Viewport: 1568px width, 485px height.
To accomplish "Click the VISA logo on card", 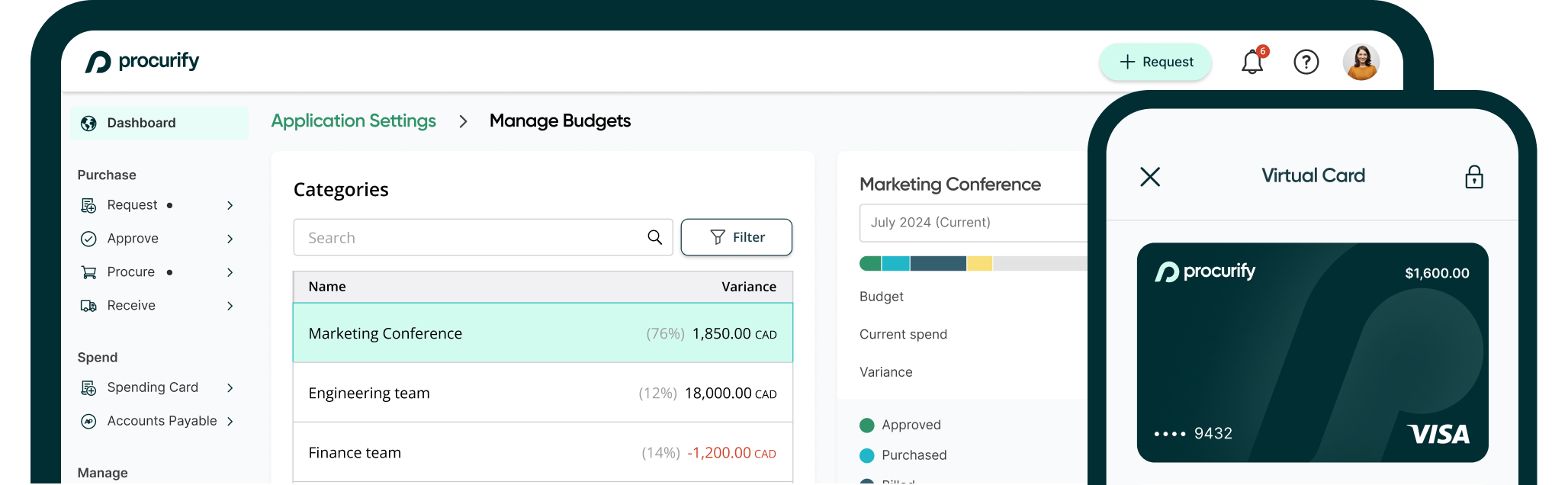I will (x=1438, y=434).
